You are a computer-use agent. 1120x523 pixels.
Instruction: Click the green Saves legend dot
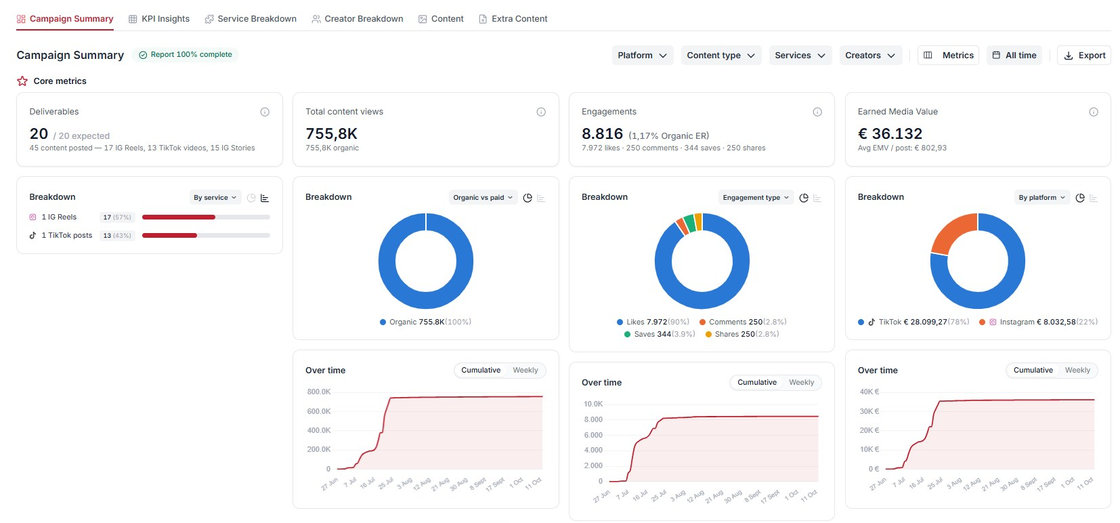628,334
